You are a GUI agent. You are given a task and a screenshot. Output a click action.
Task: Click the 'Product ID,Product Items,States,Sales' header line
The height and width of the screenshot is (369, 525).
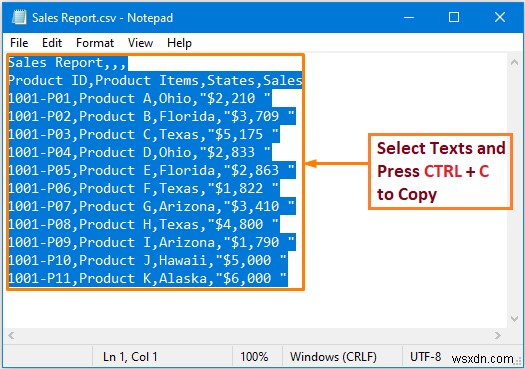155,80
